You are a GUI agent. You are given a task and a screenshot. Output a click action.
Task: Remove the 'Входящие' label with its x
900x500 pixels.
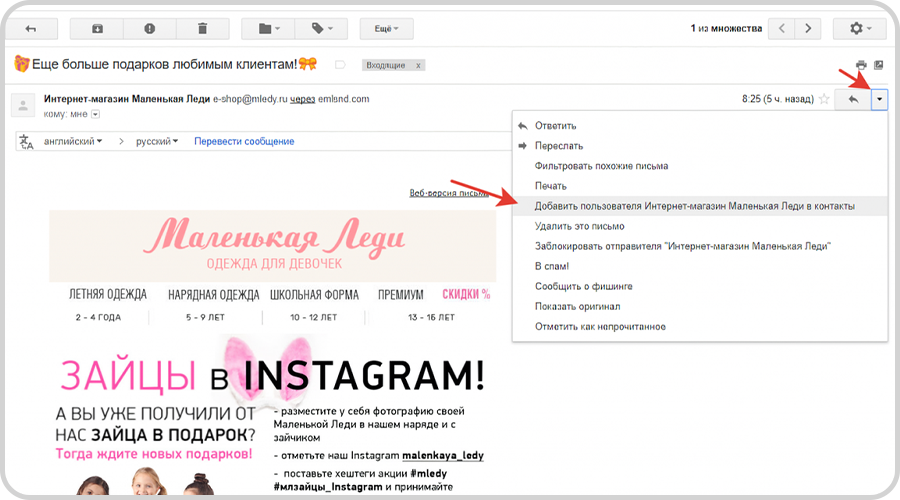(418, 65)
